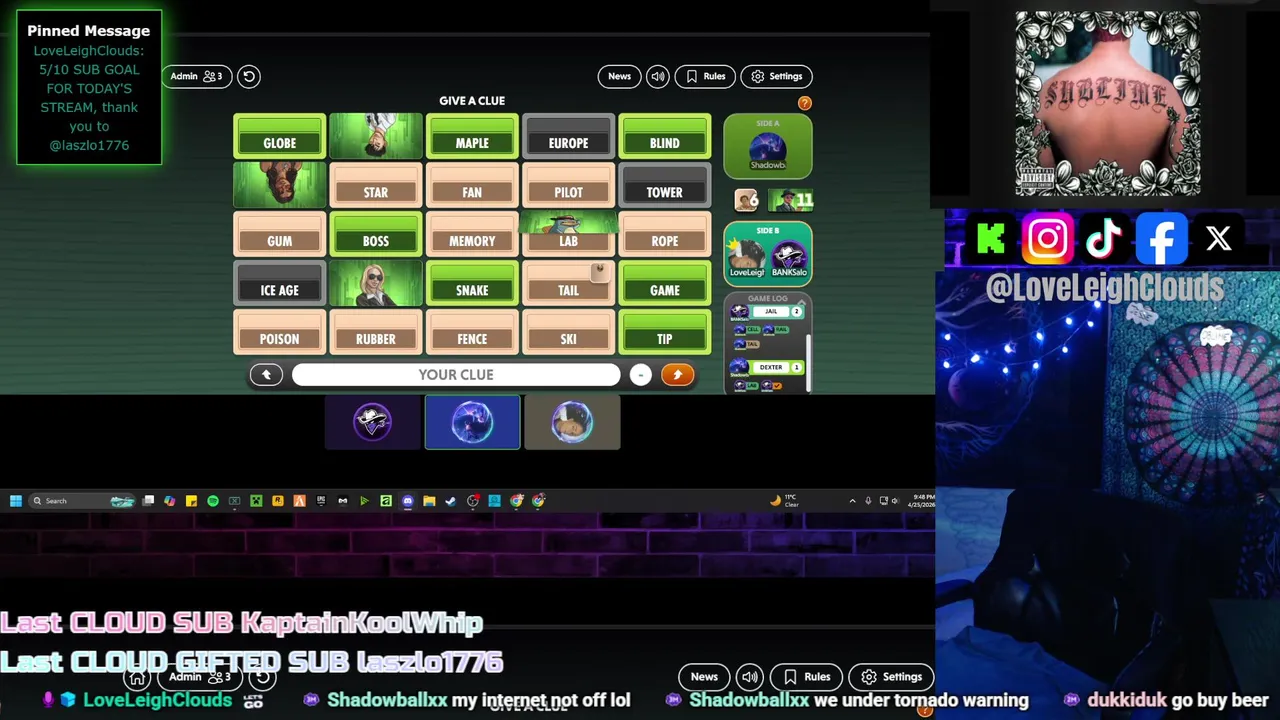Select the SKI word card
The width and height of the screenshot is (1280, 720).
pyautogui.click(x=568, y=333)
